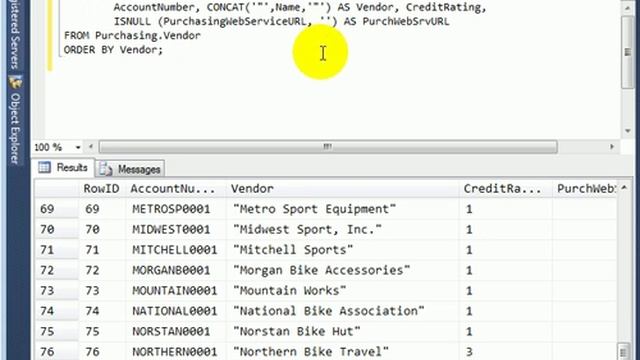Click the Results grid icon

coord(44,167)
